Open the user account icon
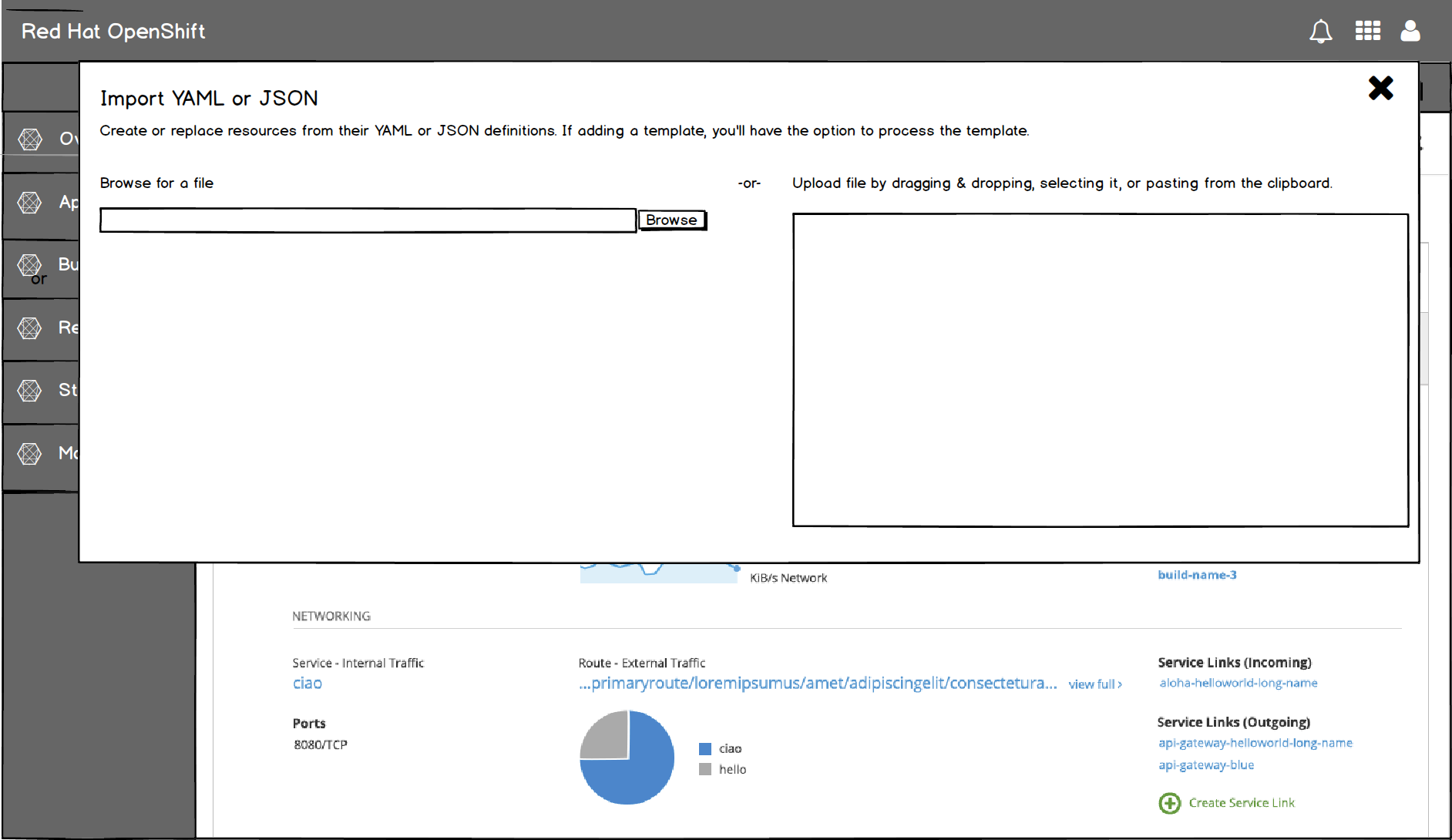This screenshot has height=840, width=1452. point(1410,31)
